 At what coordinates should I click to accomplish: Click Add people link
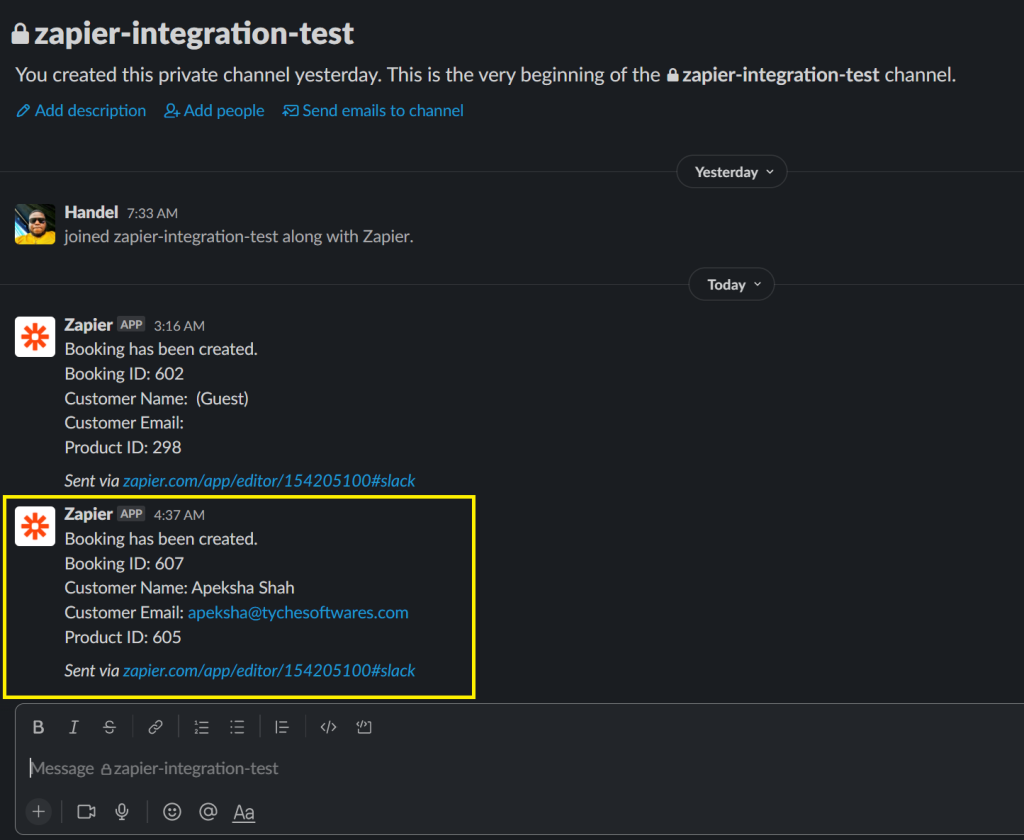pyautogui.click(x=214, y=111)
